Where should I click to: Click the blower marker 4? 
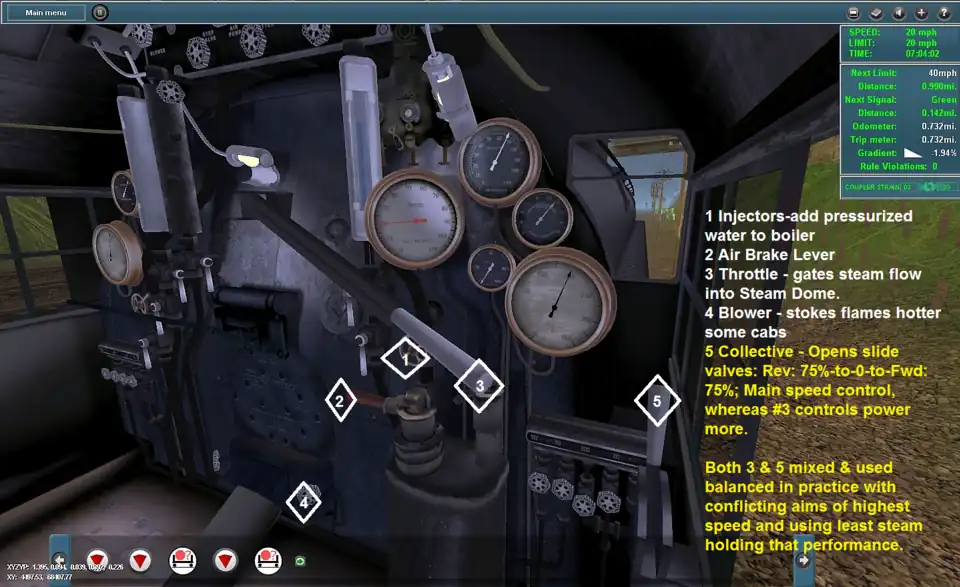tap(304, 502)
